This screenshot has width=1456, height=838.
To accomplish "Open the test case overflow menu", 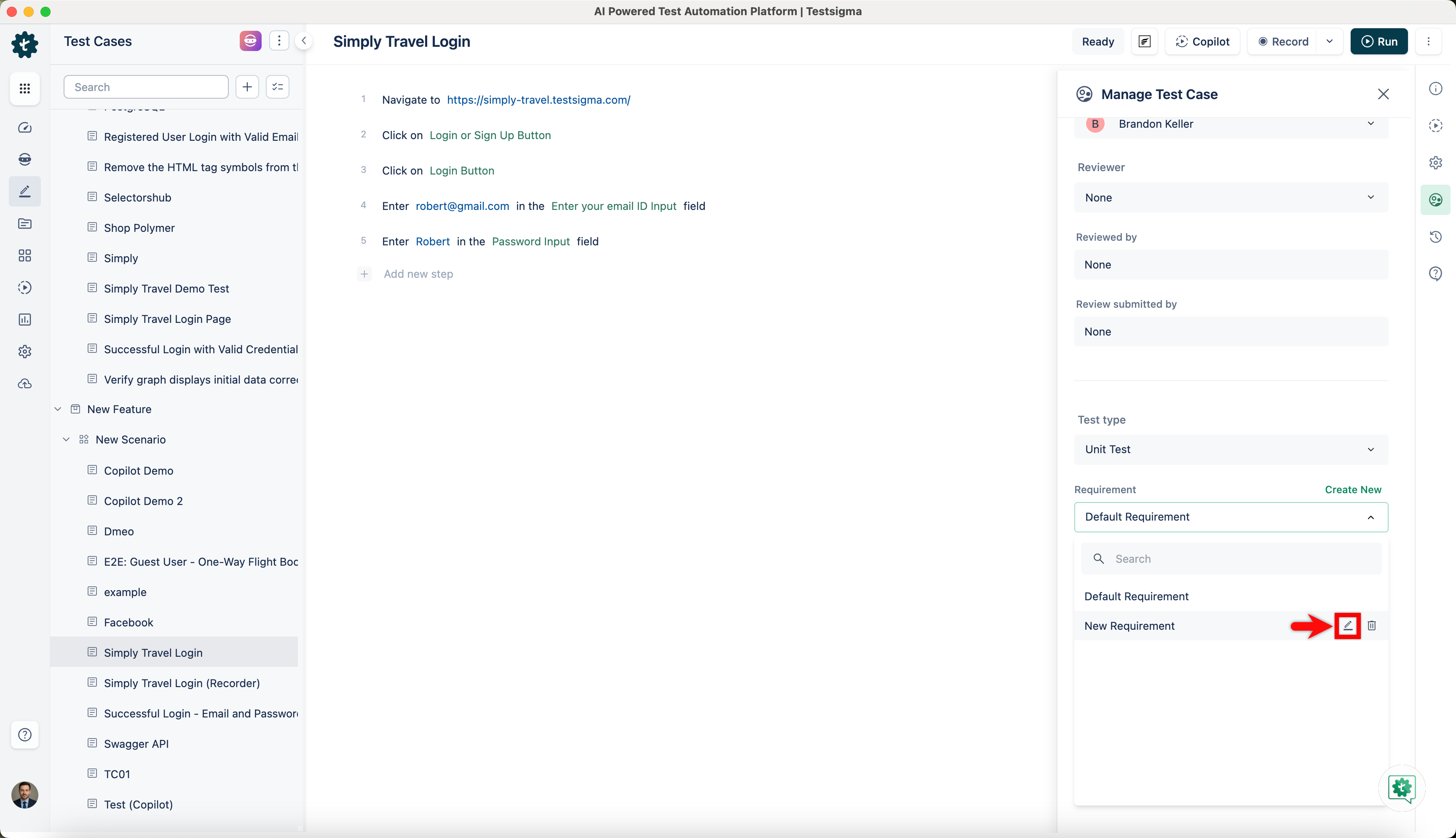I will [1428, 41].
